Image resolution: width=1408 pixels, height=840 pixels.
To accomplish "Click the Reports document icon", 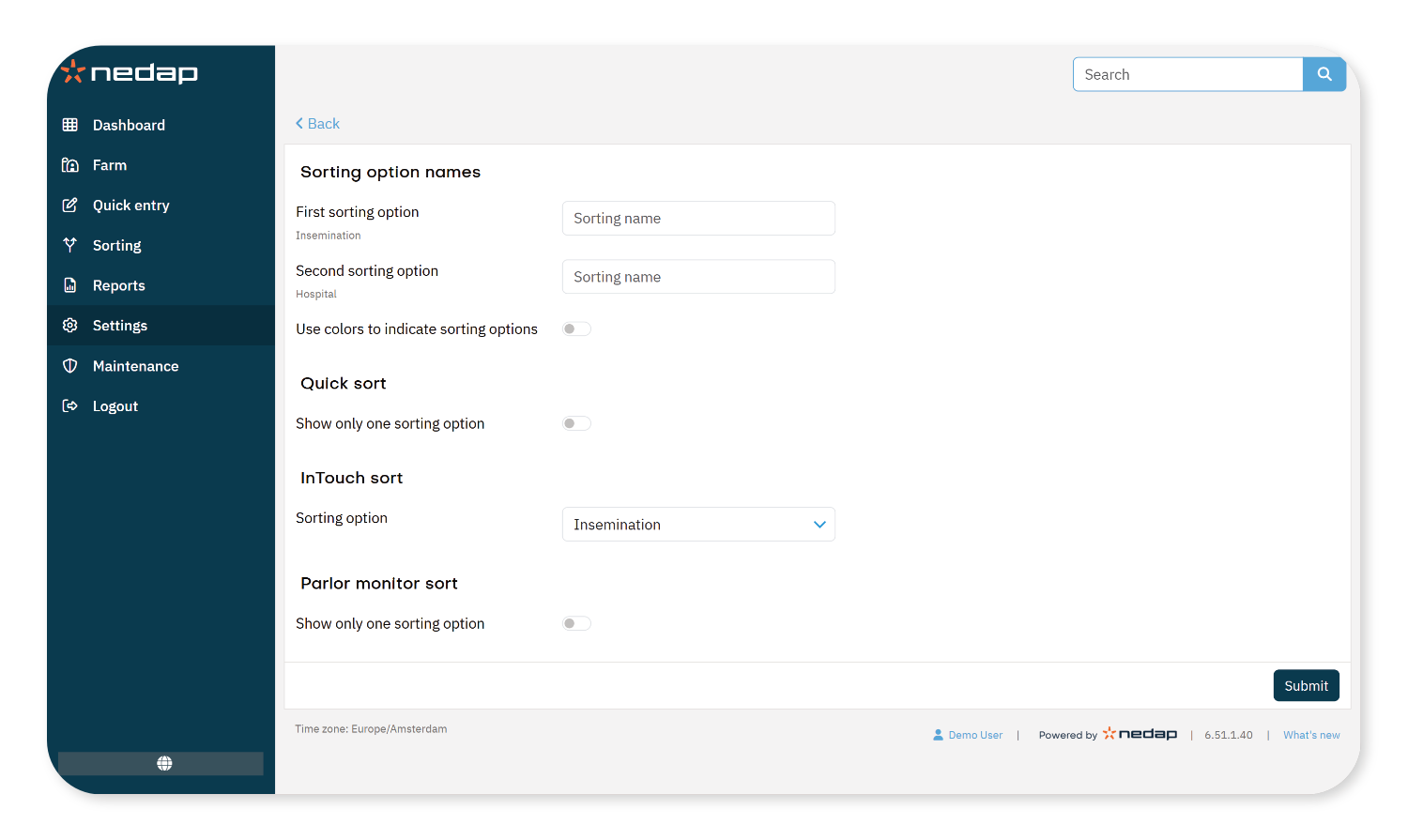I will (70, 285).
